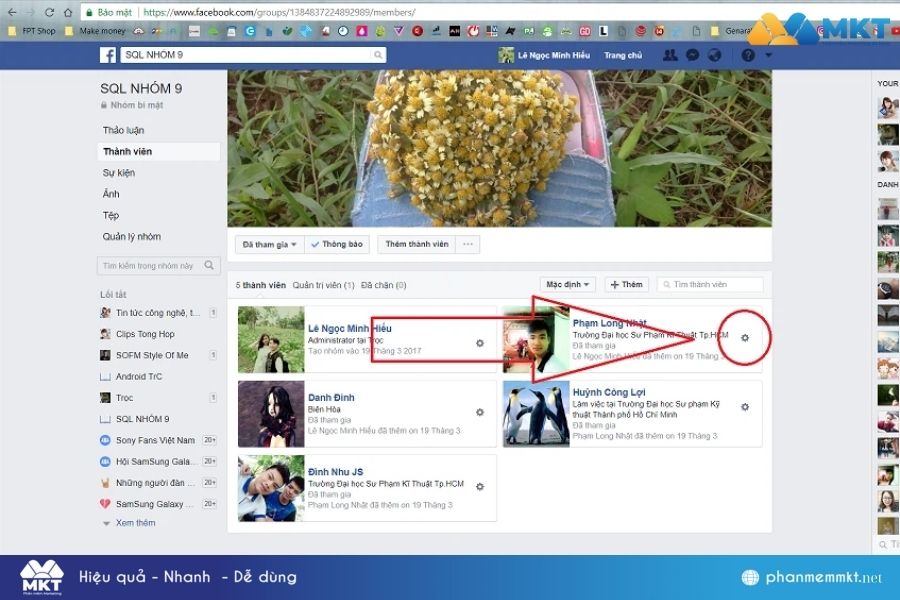Click Đinh Nhu JS profile photo thumbnail

[271, 489]
